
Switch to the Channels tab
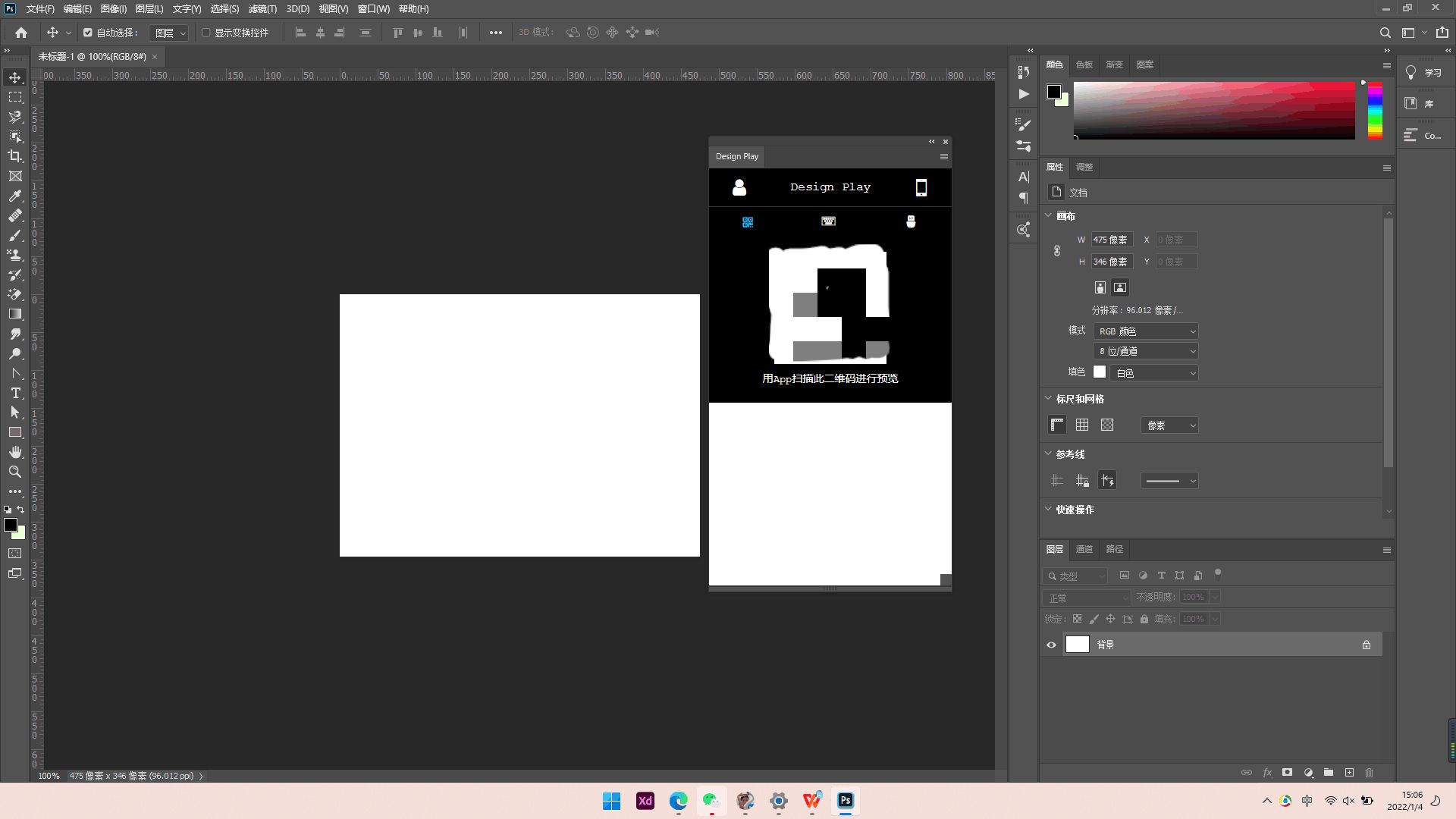(1084, 549)
